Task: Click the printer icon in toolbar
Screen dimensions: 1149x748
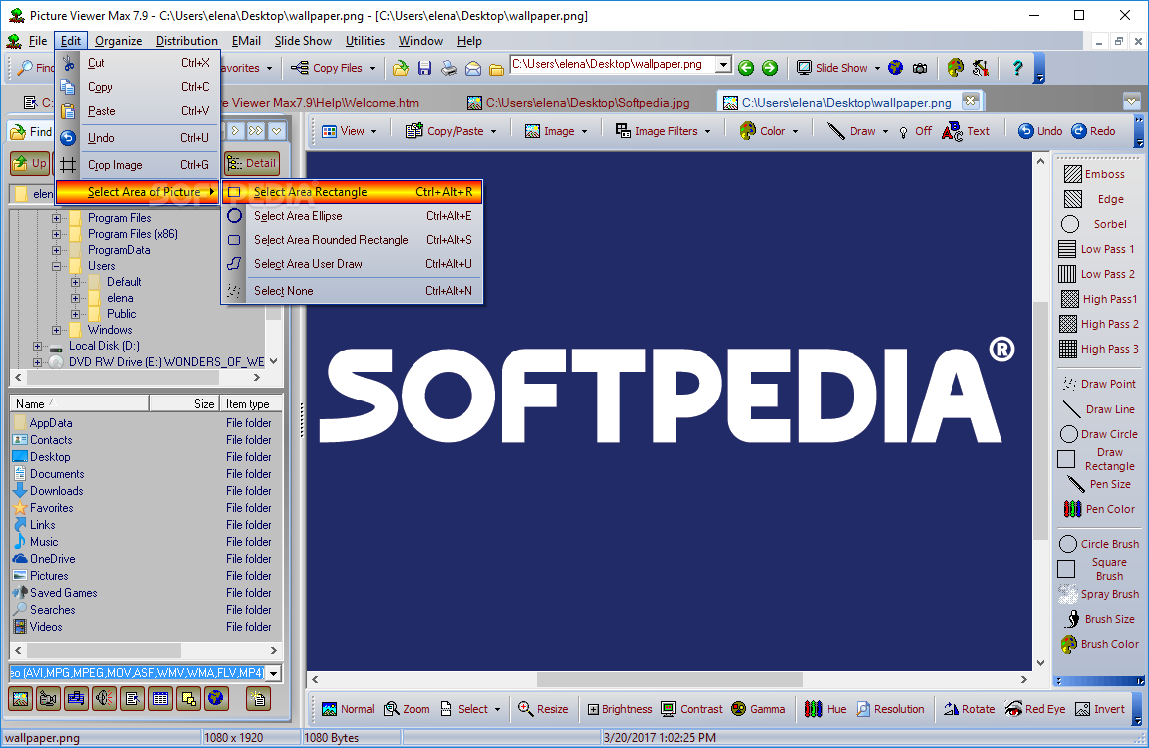Action: (x=448, y=68)
